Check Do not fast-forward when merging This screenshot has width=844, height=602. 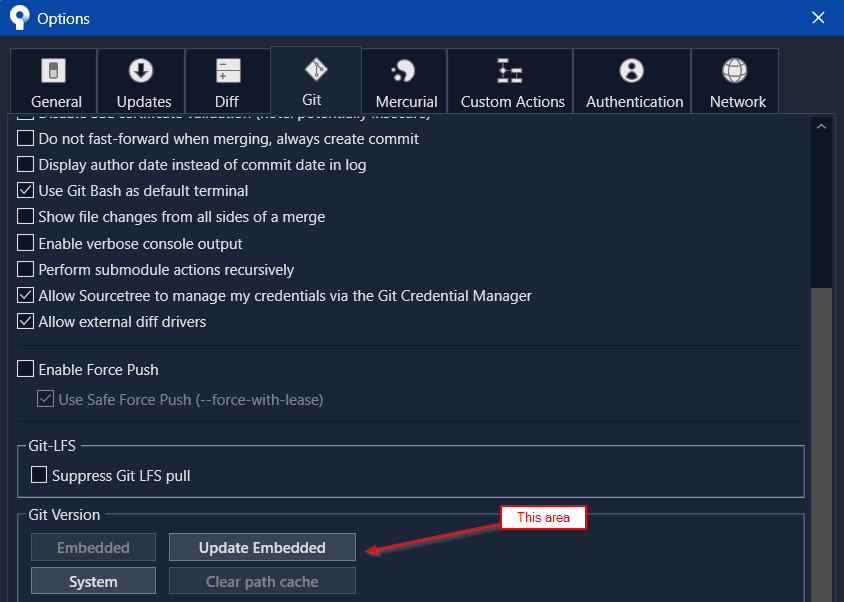[x=25, y=138]
